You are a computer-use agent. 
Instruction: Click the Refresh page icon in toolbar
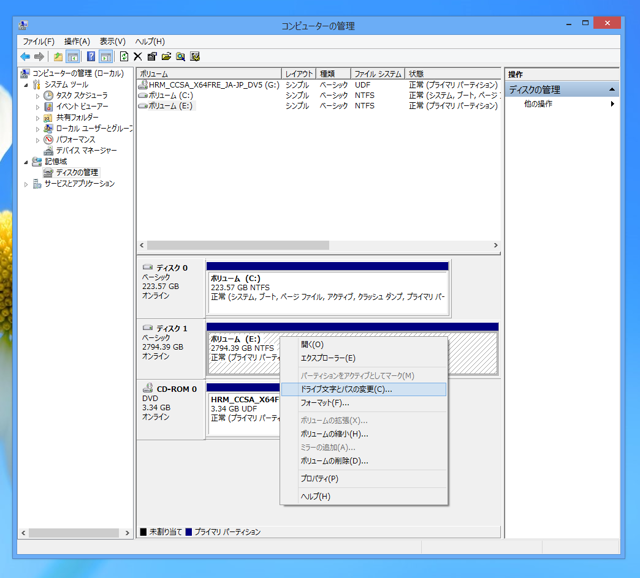point(124,57)
